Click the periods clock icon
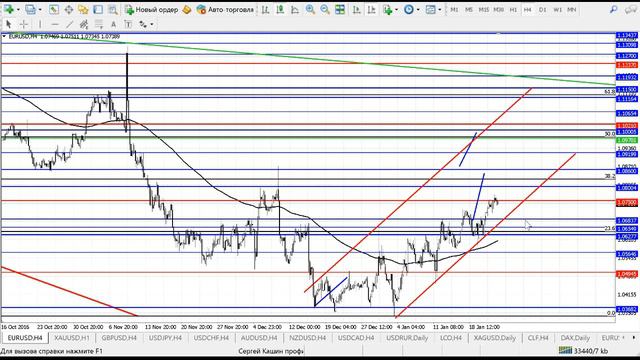Viewport: 640px width, 360px height. pyautogui.click(x=409, y=9)
